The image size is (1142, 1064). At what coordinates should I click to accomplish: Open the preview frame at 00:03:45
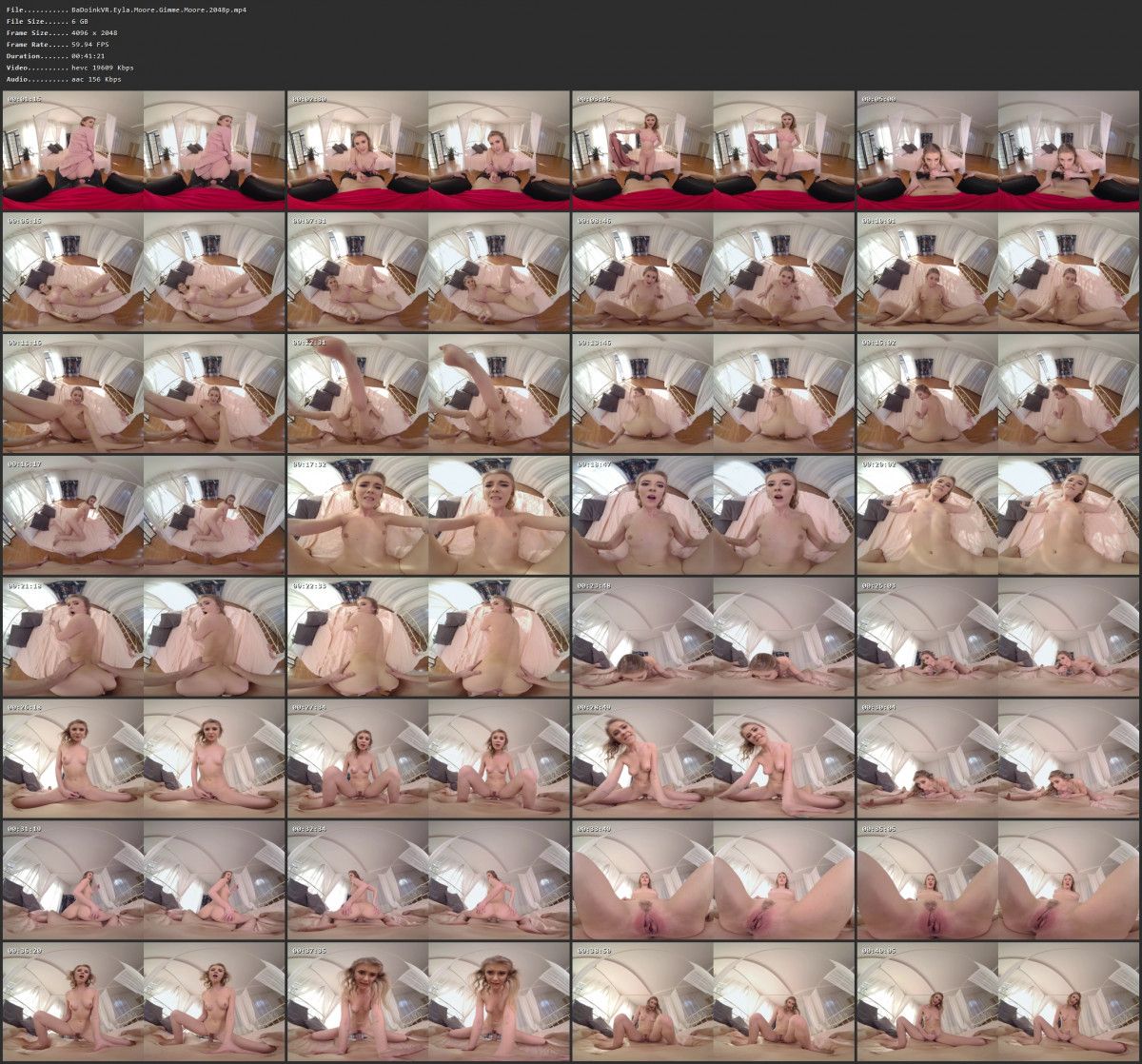tap(714, 150)
